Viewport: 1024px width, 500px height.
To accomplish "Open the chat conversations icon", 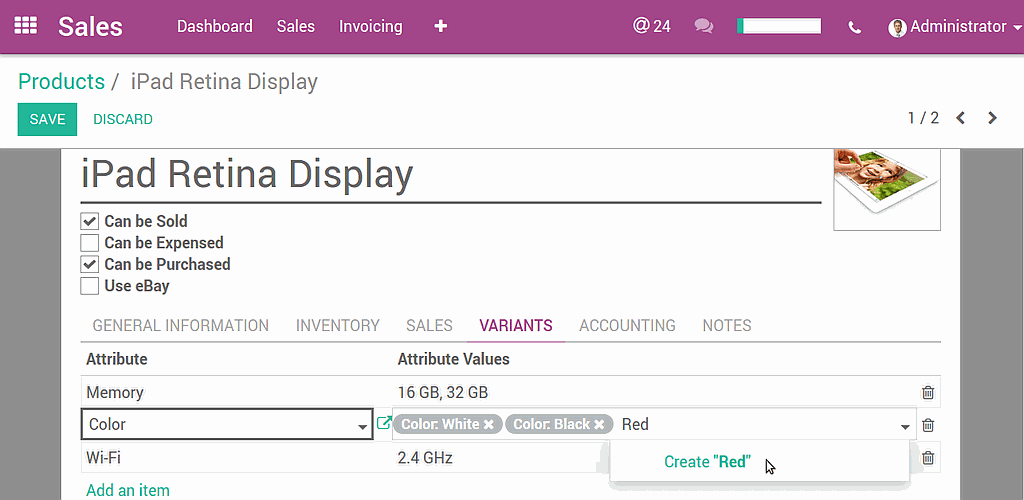I will [x=704, y=27].
